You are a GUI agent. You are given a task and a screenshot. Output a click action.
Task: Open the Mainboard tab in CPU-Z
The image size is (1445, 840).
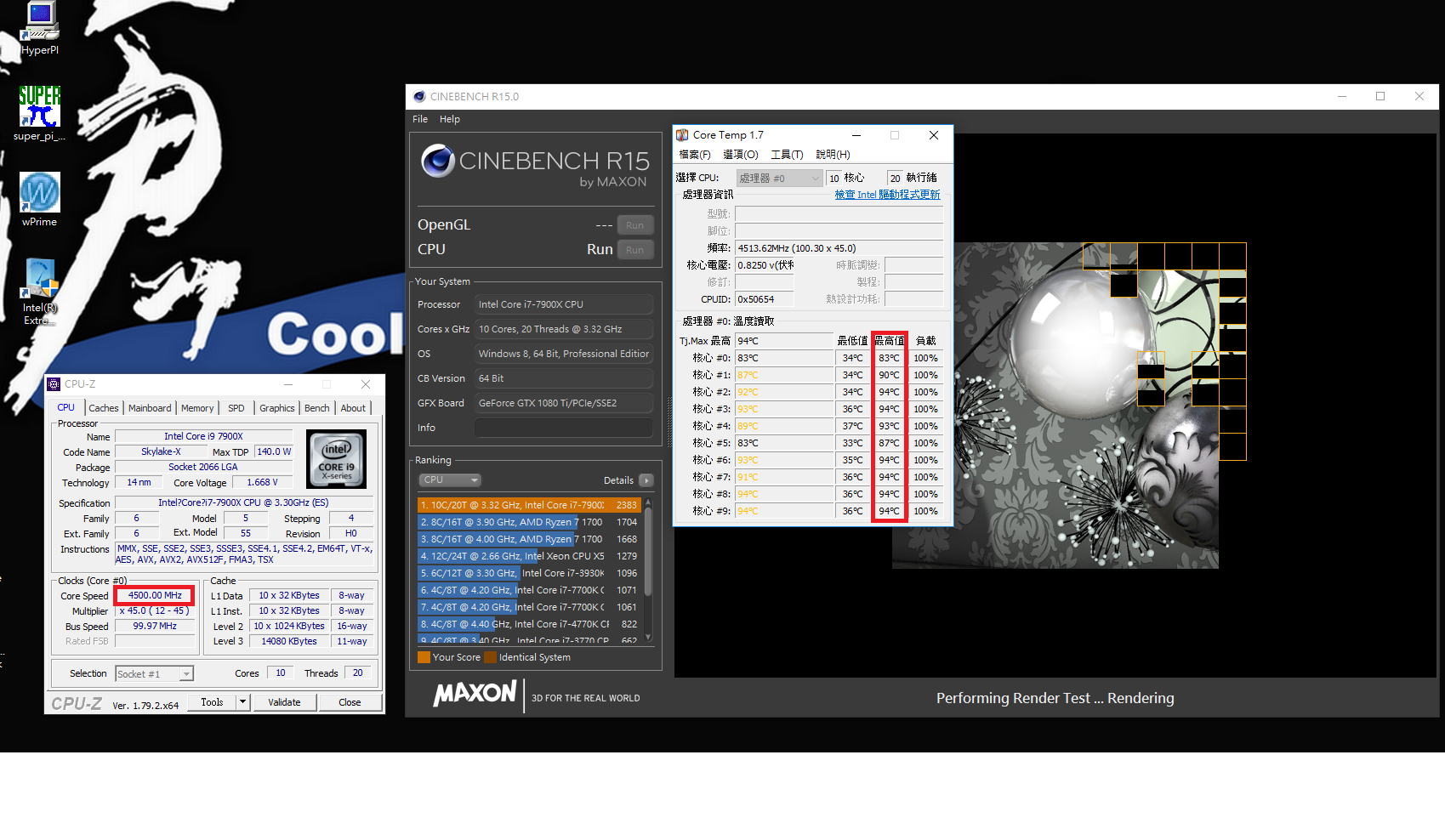tap(150, 408)
